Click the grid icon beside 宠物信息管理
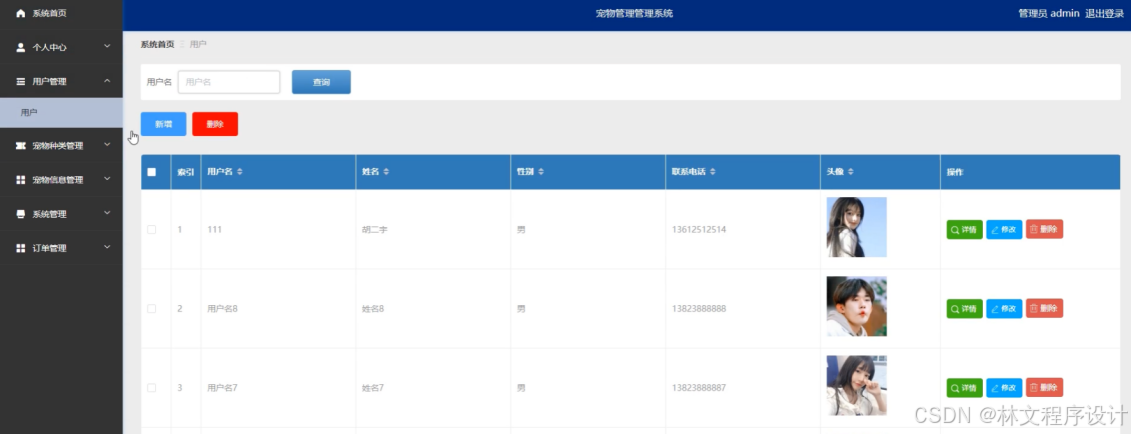Screen dimensions: 1132x435 [20, 180]
